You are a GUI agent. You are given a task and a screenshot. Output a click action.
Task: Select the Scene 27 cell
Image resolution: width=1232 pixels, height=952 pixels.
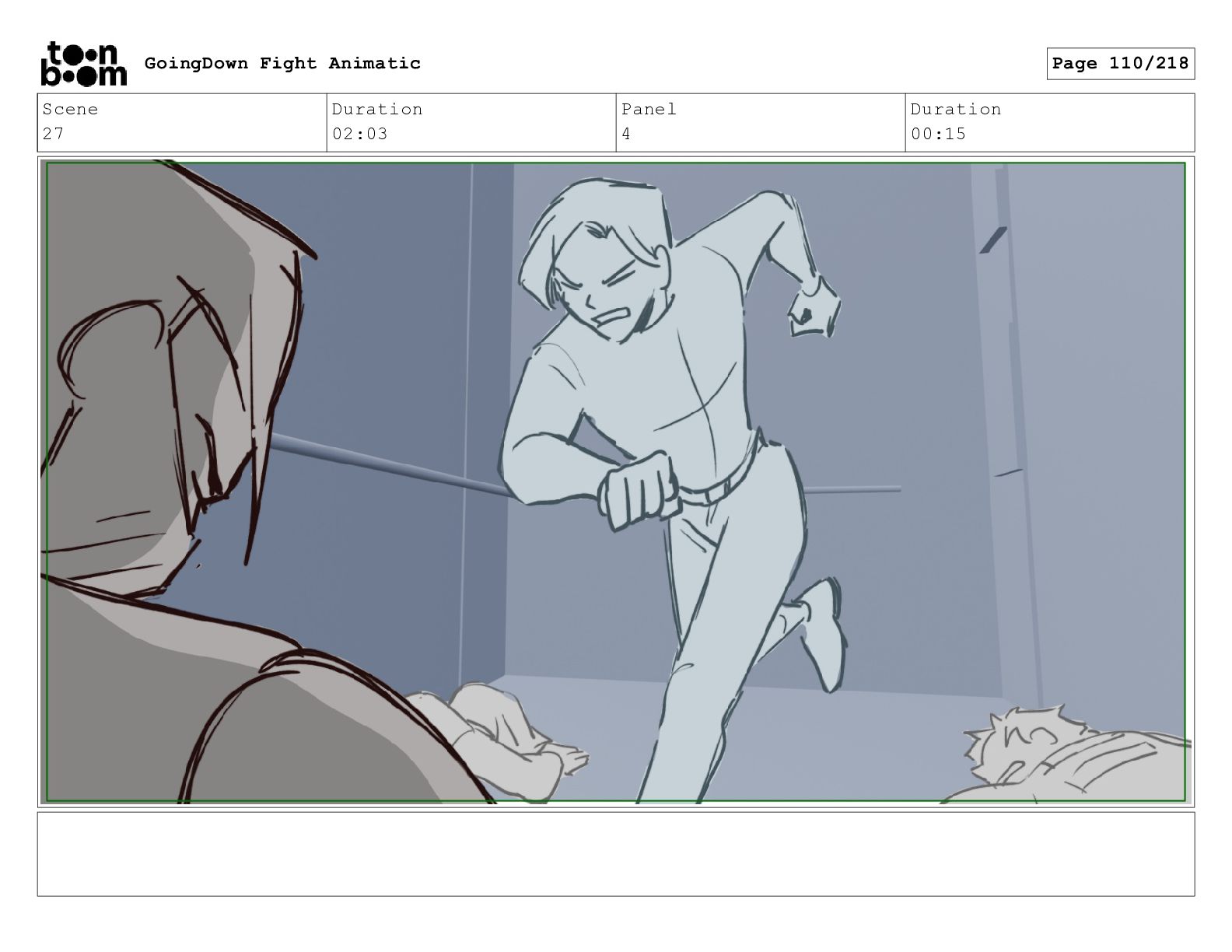tap(182, 122)
